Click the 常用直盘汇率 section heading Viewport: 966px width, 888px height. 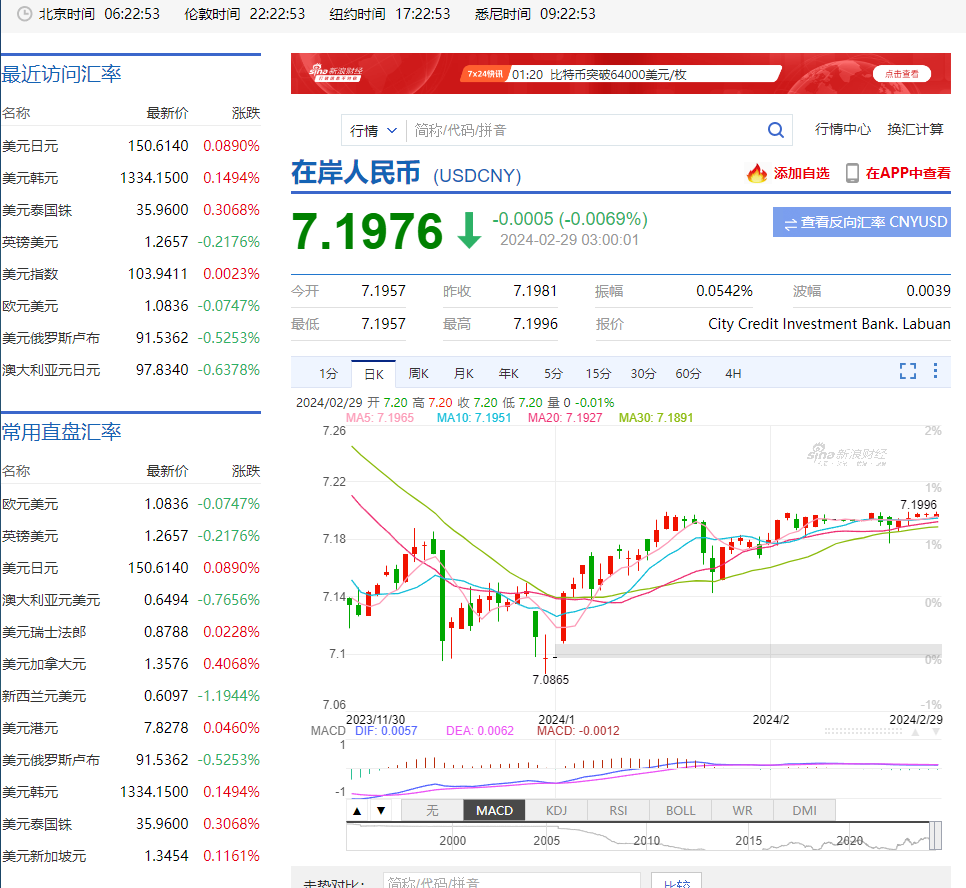click(62, 432)
